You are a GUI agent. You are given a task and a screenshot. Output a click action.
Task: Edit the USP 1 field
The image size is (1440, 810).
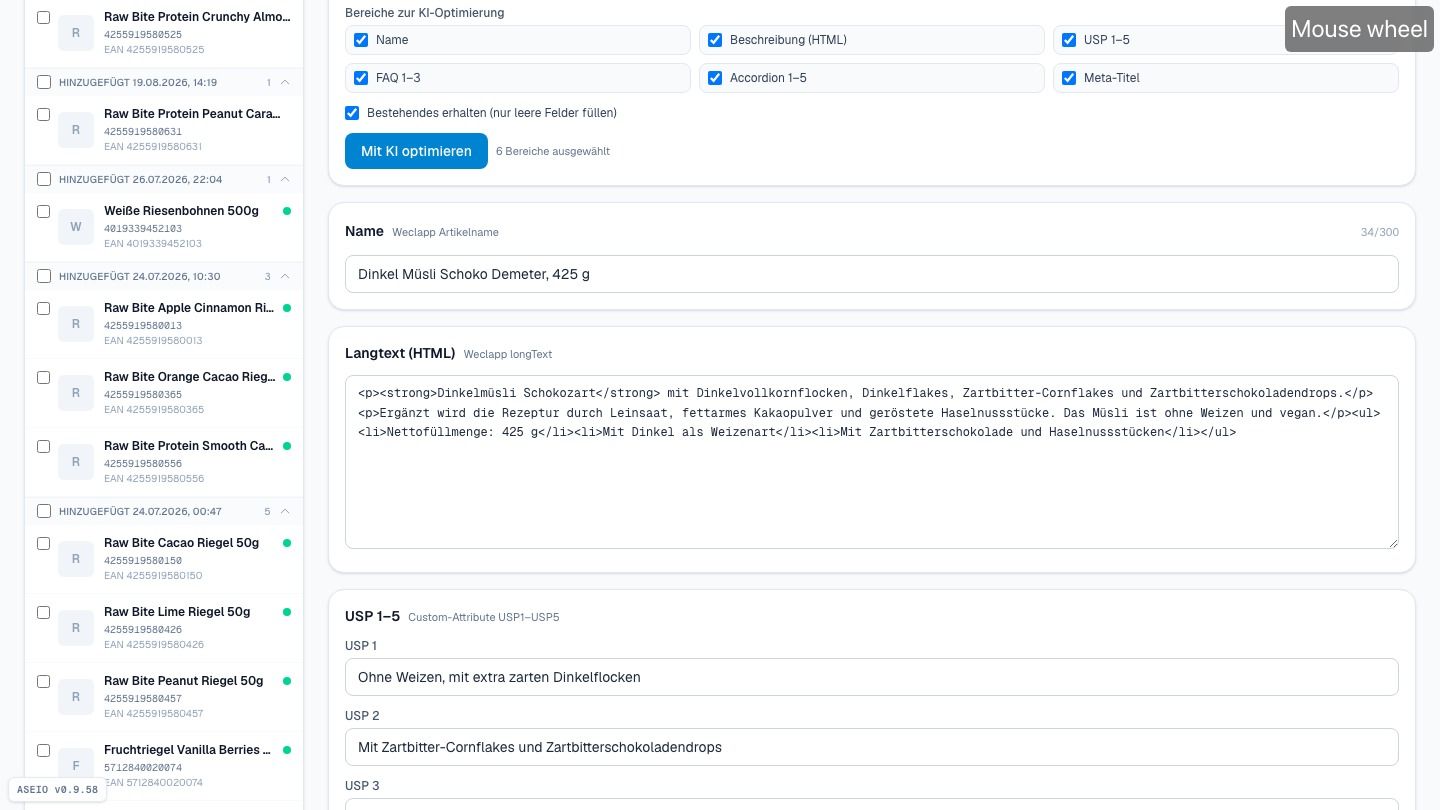point(871,677)
